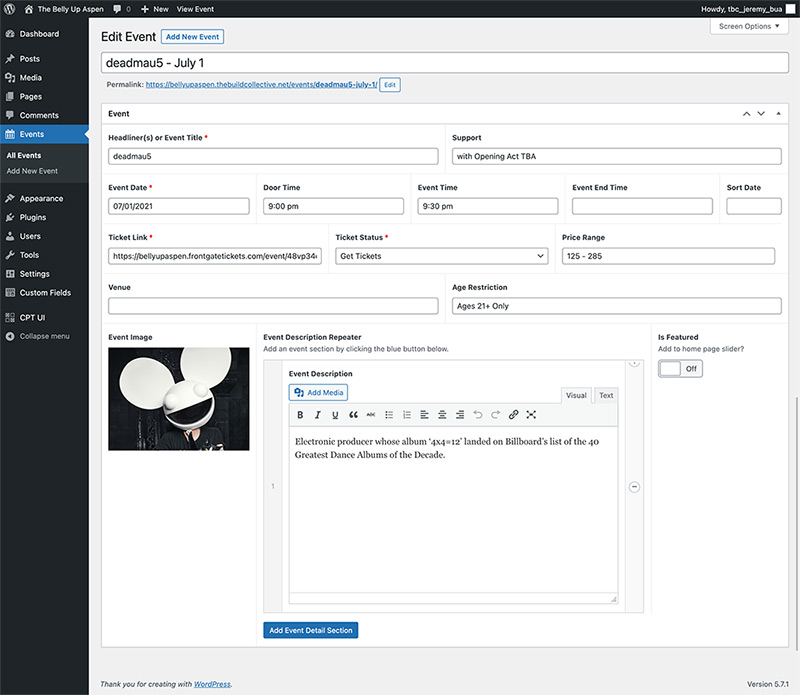
Task: Click the Price Range field
Action: coord(668,256)
